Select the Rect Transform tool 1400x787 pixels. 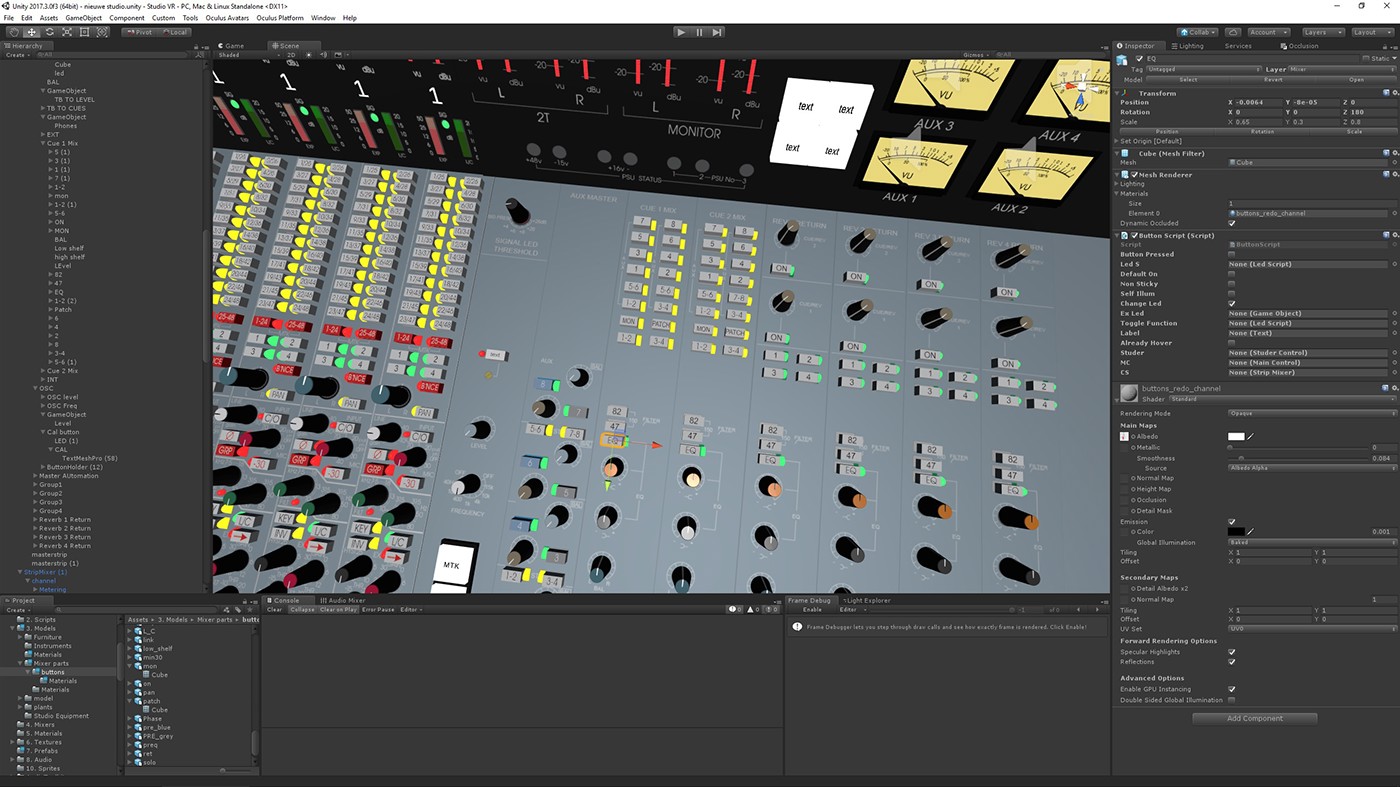[x=84, y=32]
